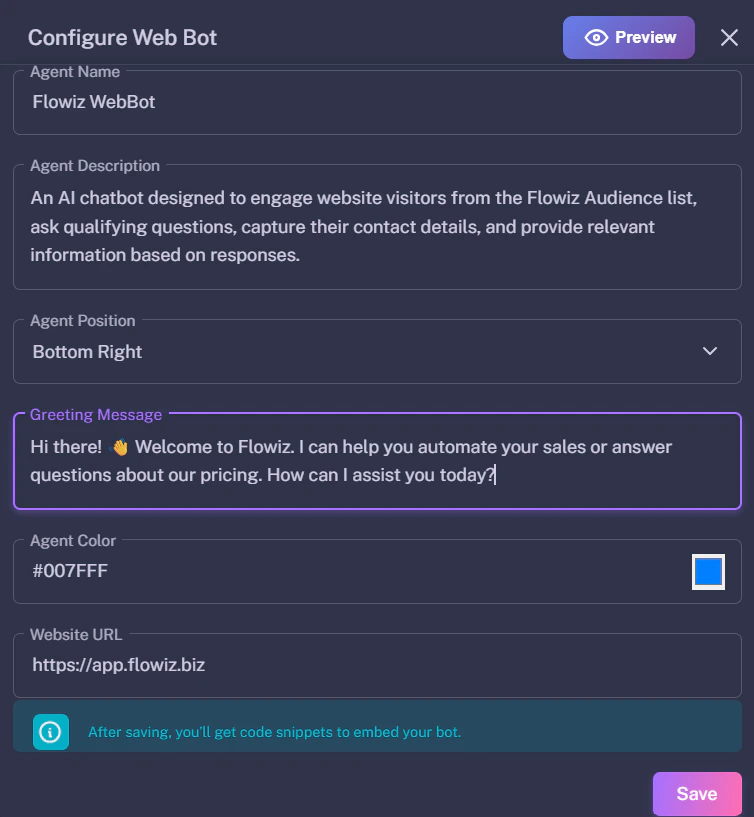The image size is (754, 817).
Task: Click the Preview button
Action: click(x=628, y=37)
